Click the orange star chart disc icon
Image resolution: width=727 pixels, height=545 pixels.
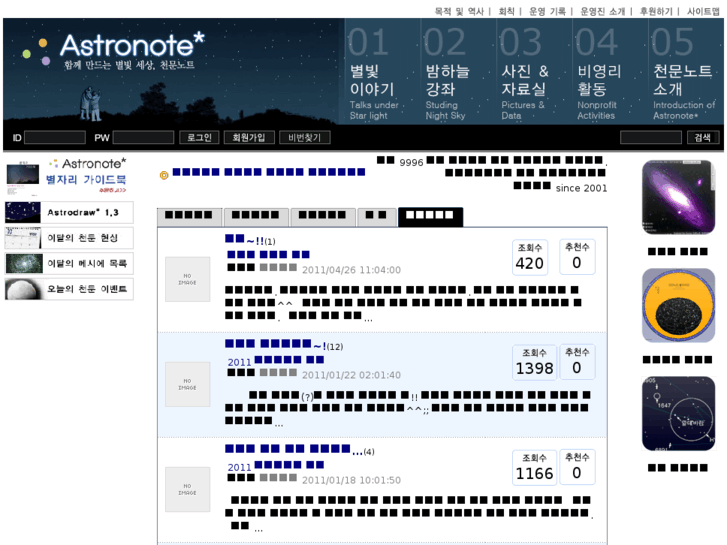(x=678, y=305)
